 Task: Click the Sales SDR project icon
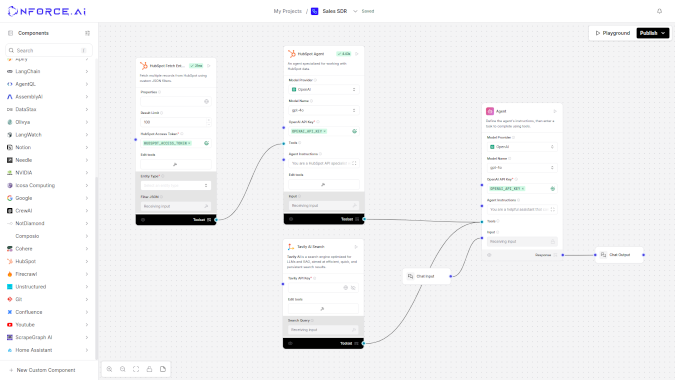314,11
